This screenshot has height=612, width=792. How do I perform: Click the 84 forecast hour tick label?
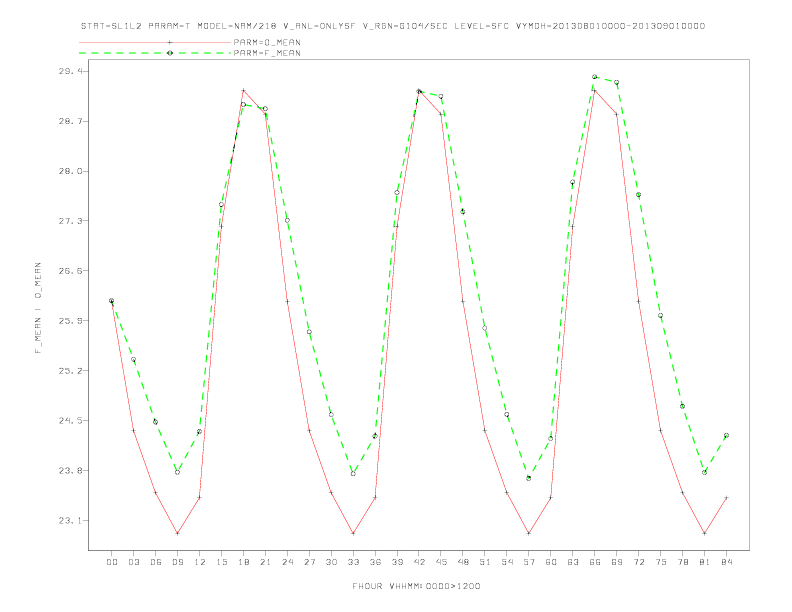tap(726, 562)
